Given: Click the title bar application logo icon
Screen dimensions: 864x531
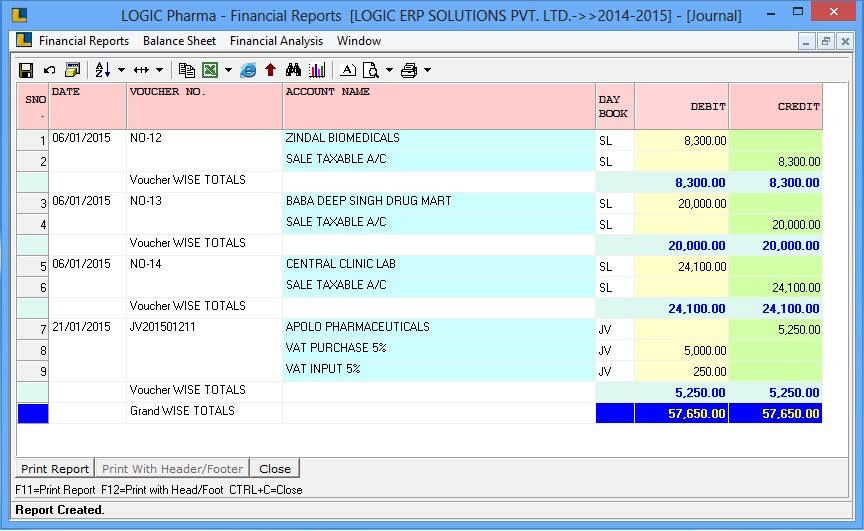Looking at the screenshot, I should point(19,15).
